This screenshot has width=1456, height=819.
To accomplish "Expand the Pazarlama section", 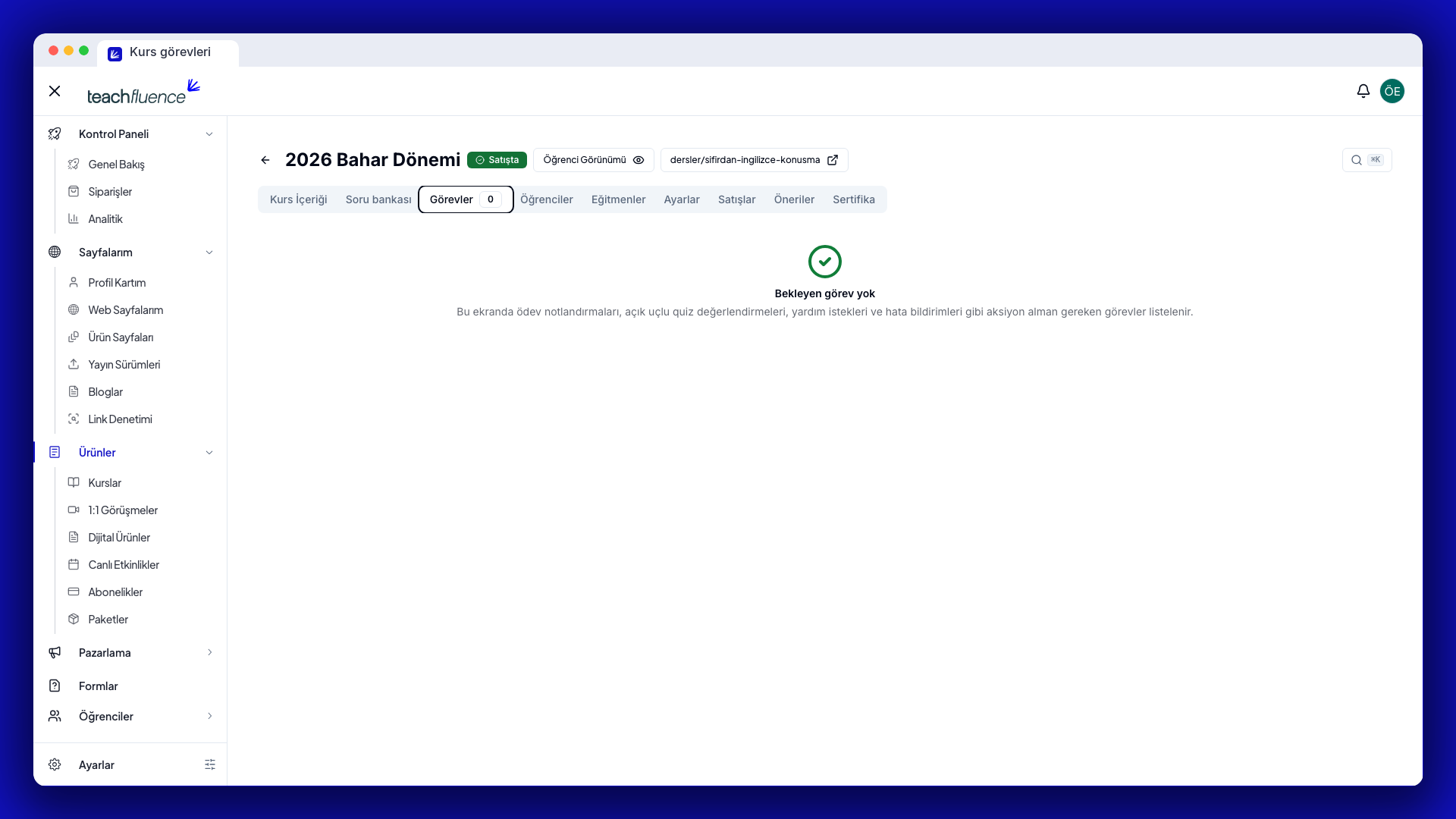I will coord(130,652).
